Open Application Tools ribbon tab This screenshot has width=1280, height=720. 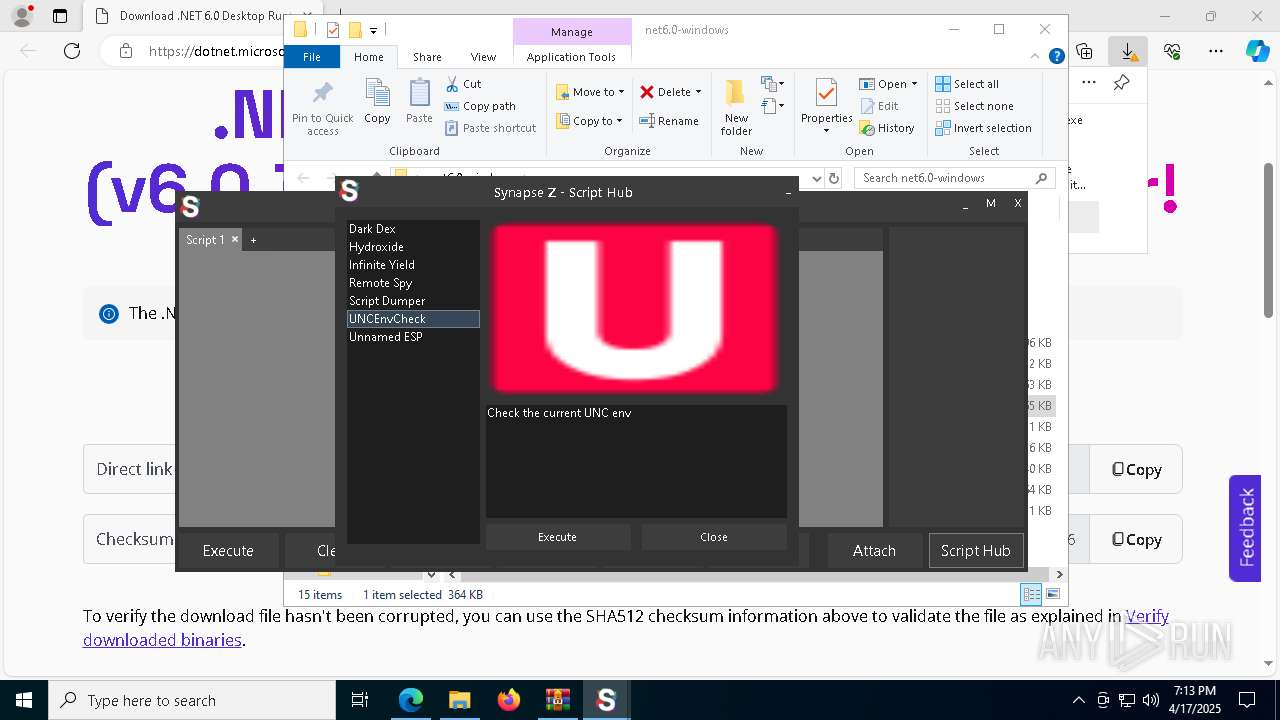571,57
